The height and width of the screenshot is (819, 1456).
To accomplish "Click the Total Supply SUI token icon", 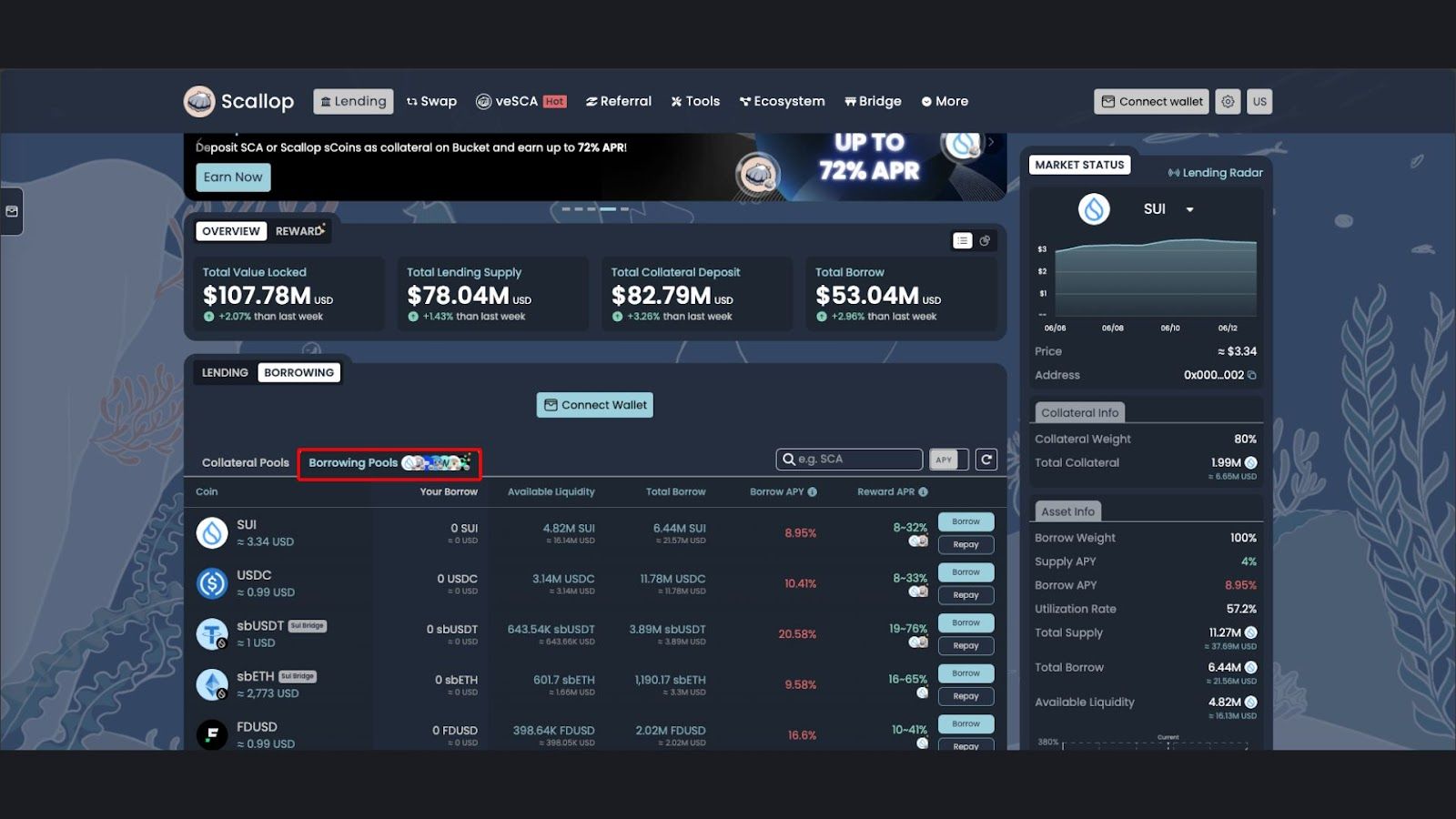I will point(1251,632).
